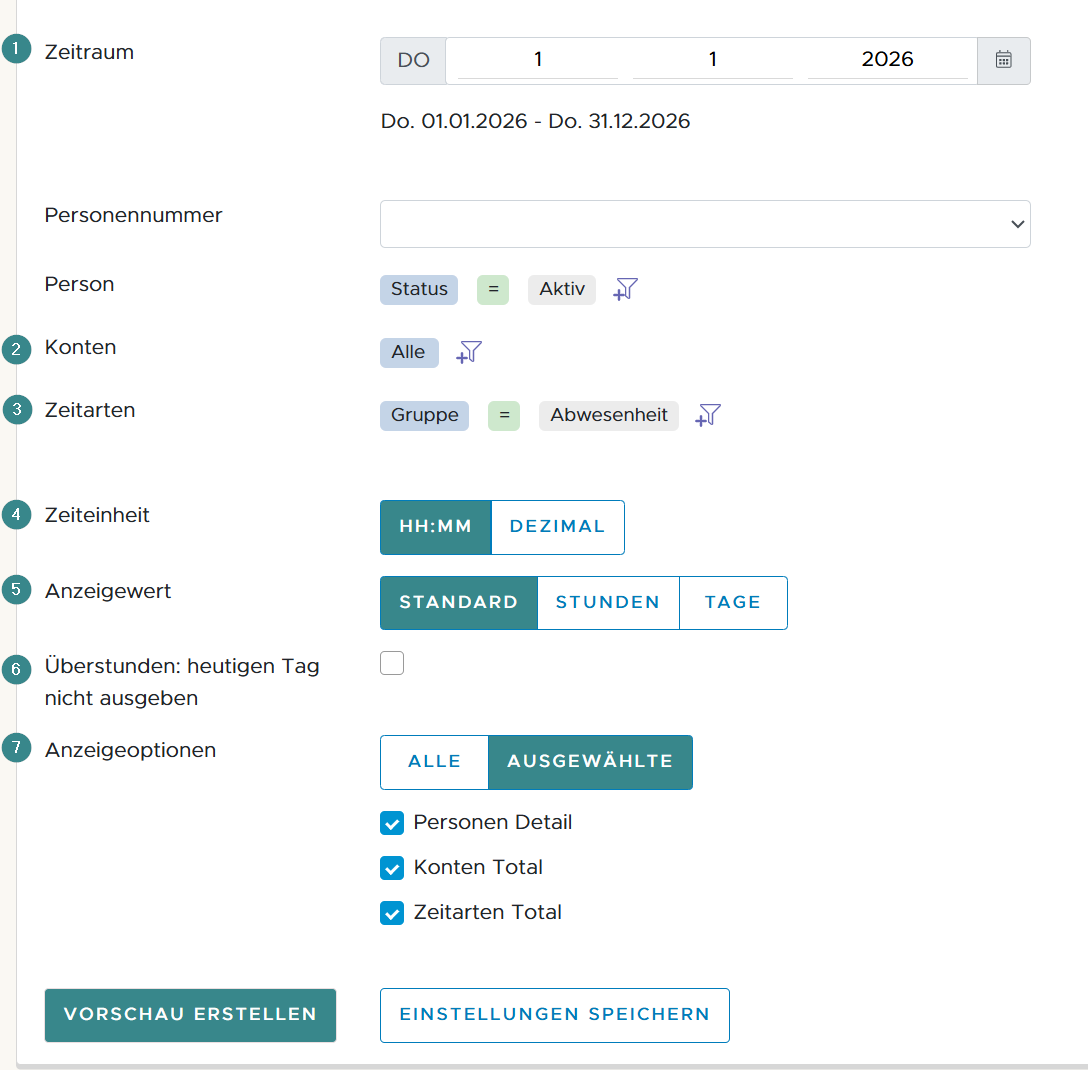Switch Zeiteinheit to Dezimal

(x=558, y=527)
